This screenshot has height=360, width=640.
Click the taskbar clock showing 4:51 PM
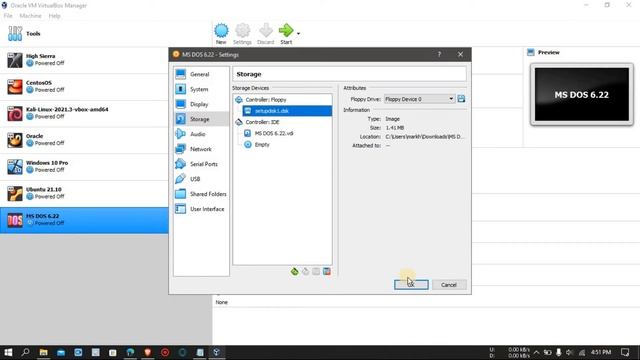click(601, 352)
